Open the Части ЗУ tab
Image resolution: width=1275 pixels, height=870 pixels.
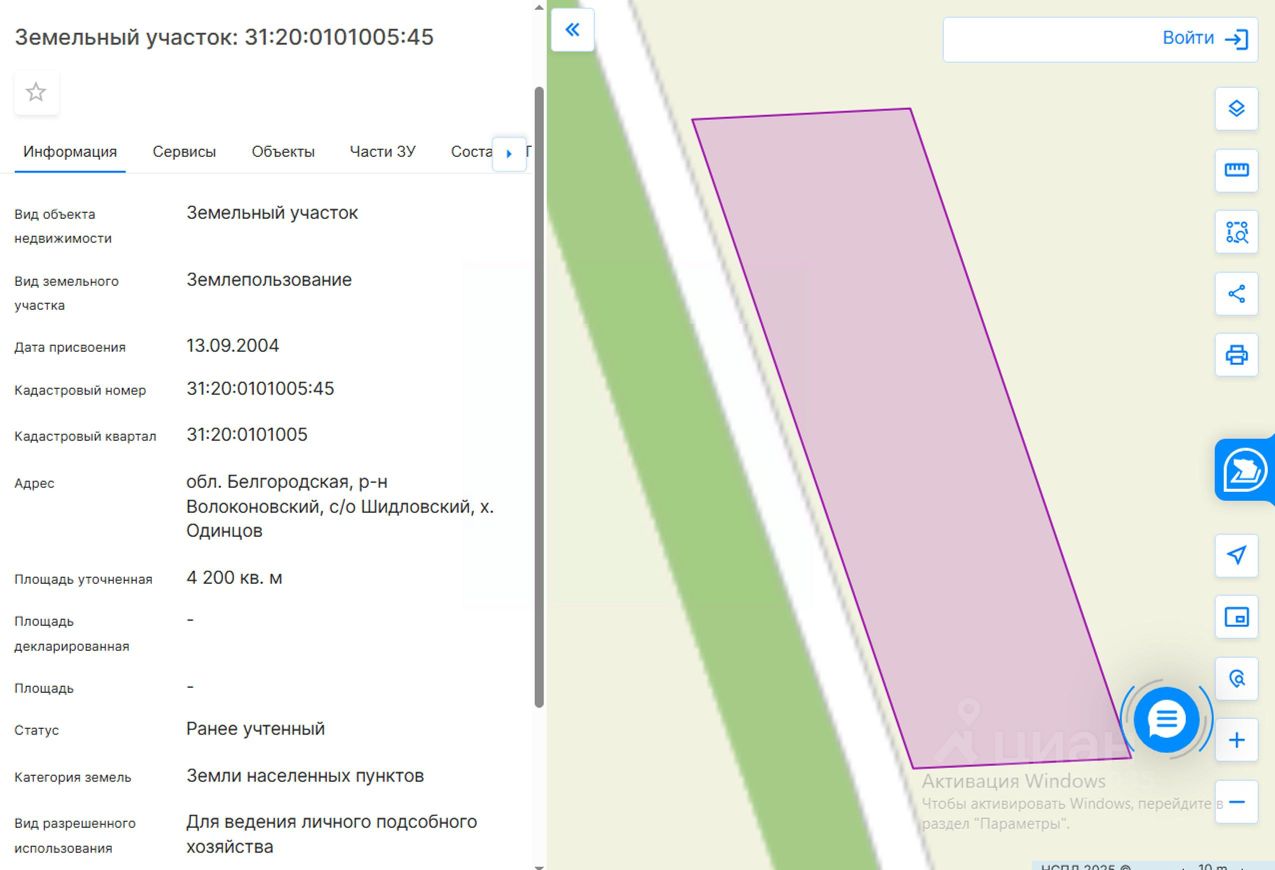(383, 152)
